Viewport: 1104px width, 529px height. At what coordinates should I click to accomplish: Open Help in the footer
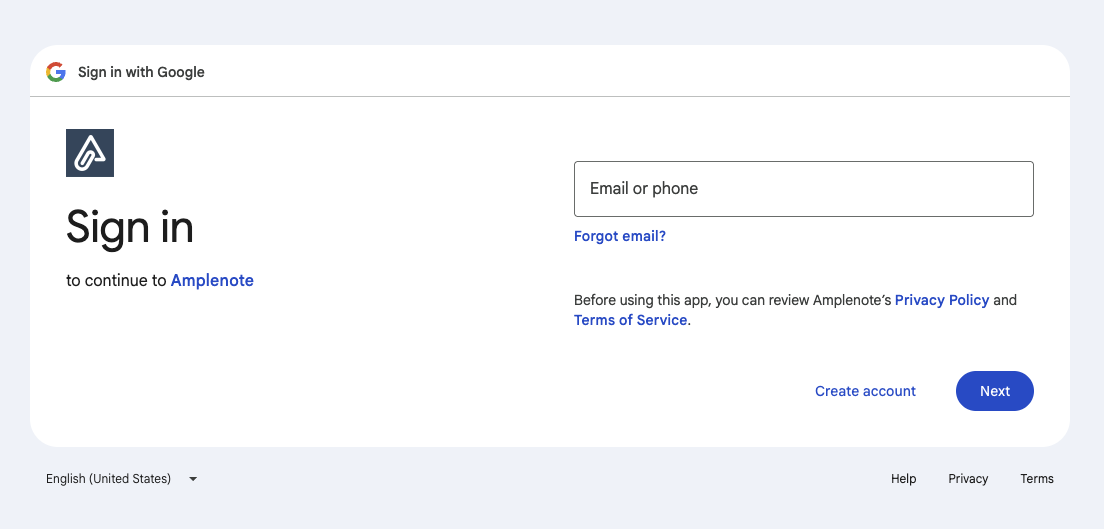pyautogui.click(x=903, y=479)
